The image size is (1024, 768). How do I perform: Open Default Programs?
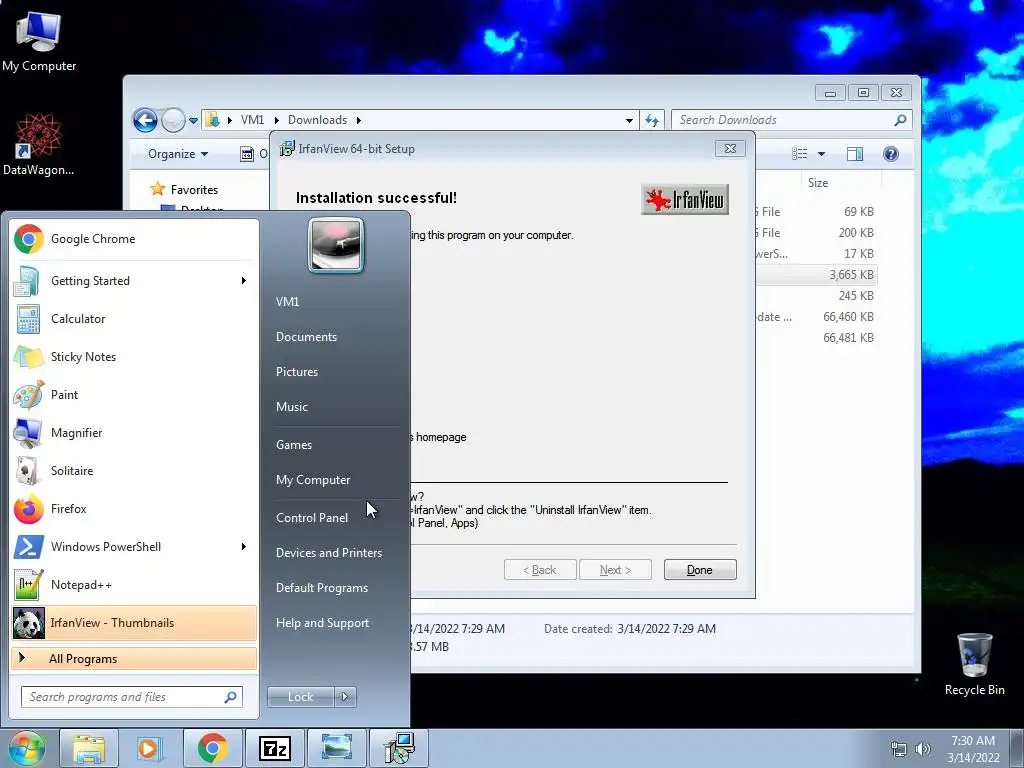tap(322, 588)
